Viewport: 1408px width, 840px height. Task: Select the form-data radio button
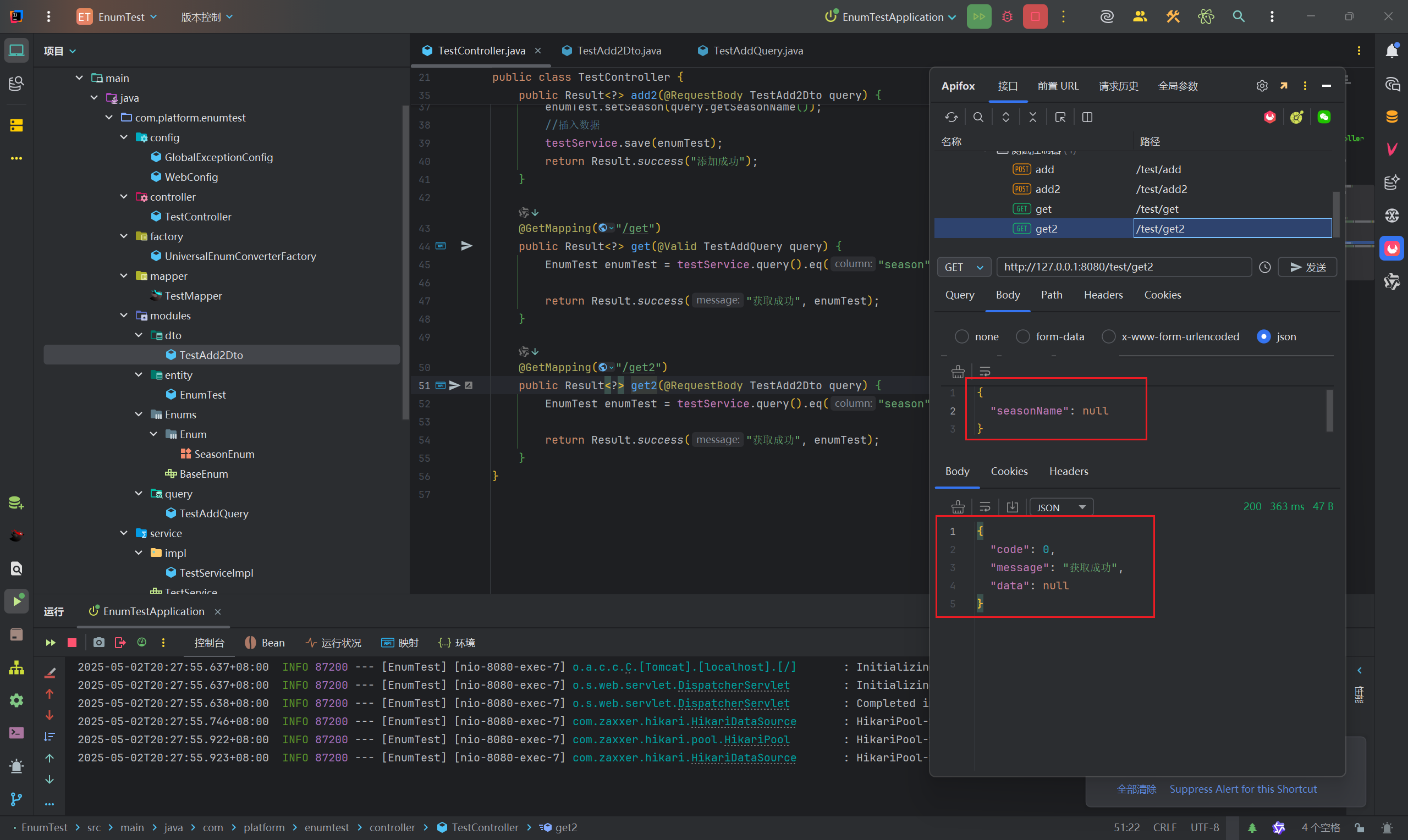pyautogui.click(x=1022, y=337)
